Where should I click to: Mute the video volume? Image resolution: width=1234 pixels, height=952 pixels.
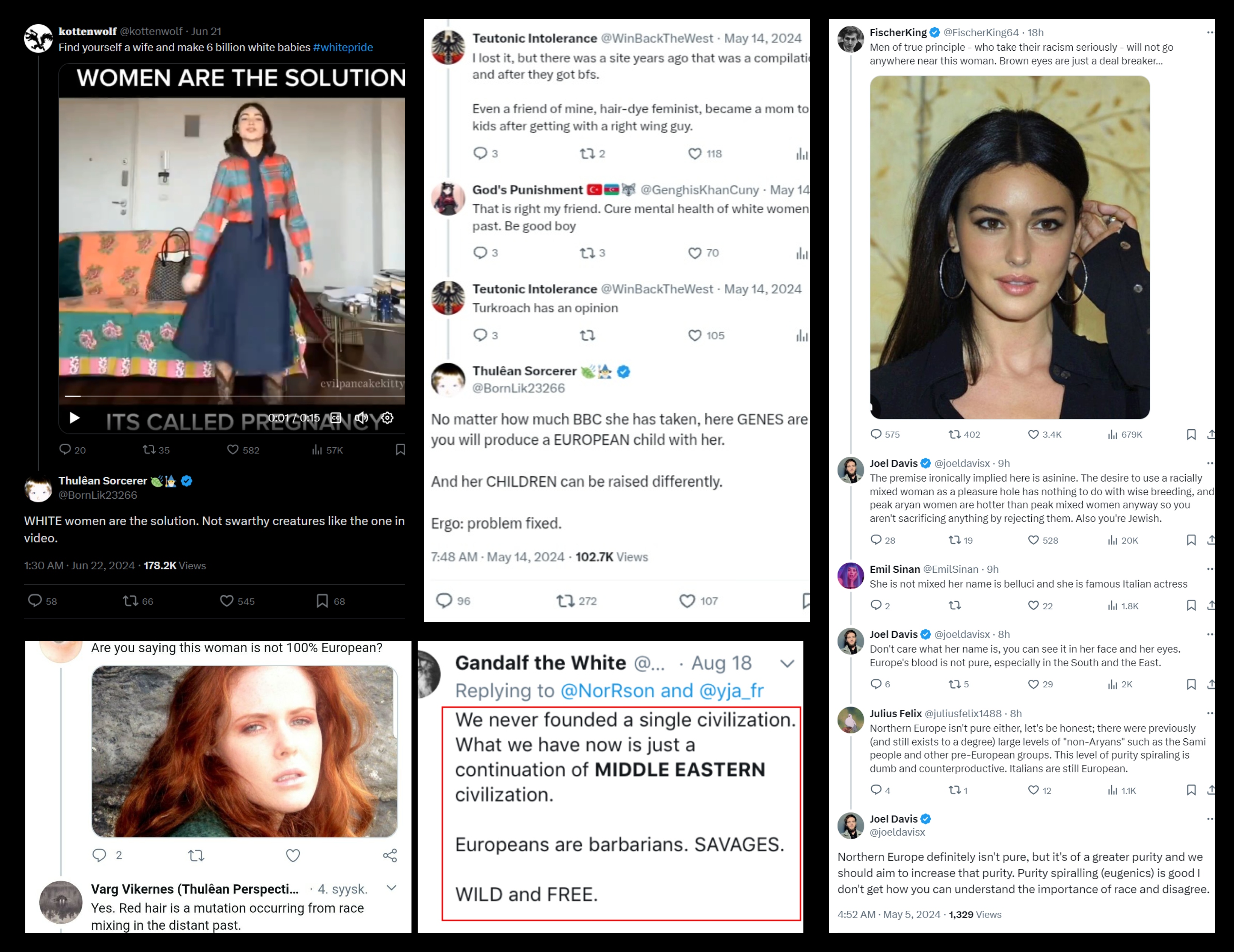click(361, 417)
